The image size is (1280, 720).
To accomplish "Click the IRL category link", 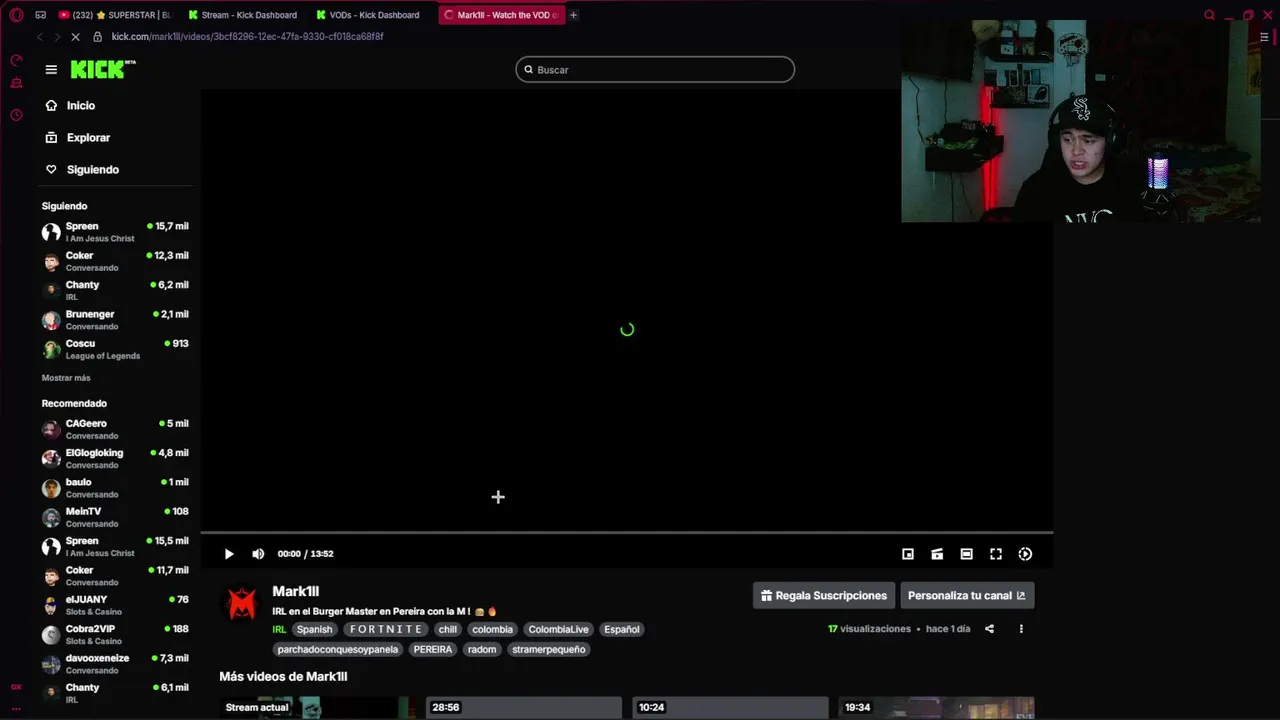I will click(279, 629).
